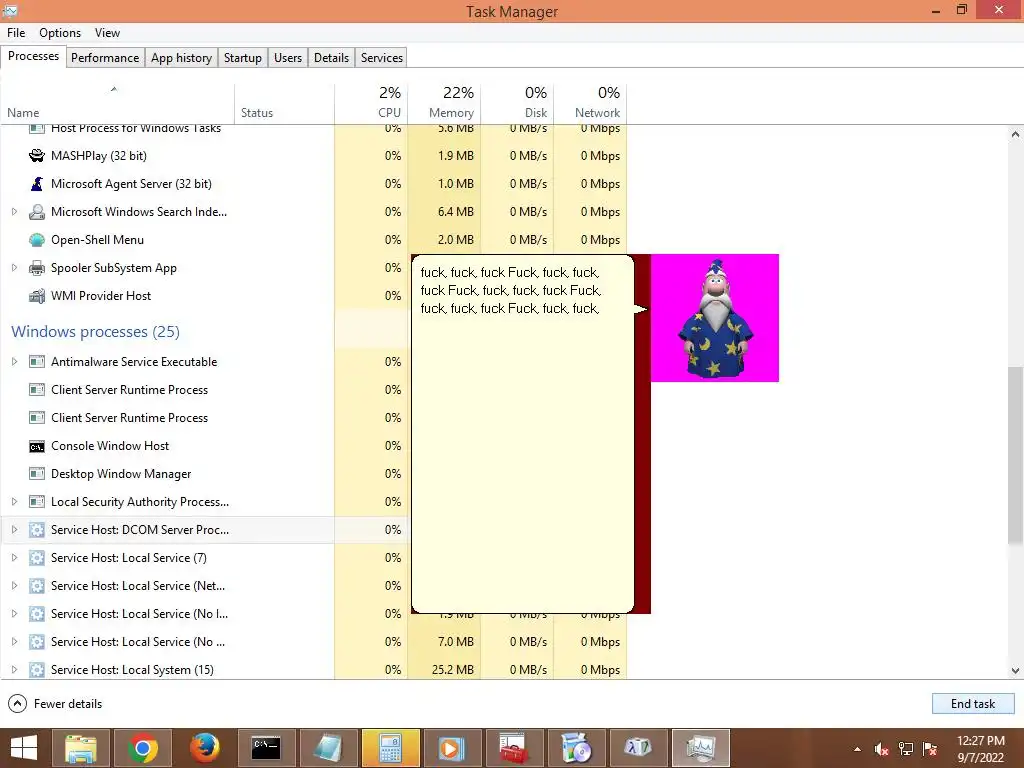Open the orange media player taskbar icon
This screenshot has width=1024, height=768.
pos(452,748)
